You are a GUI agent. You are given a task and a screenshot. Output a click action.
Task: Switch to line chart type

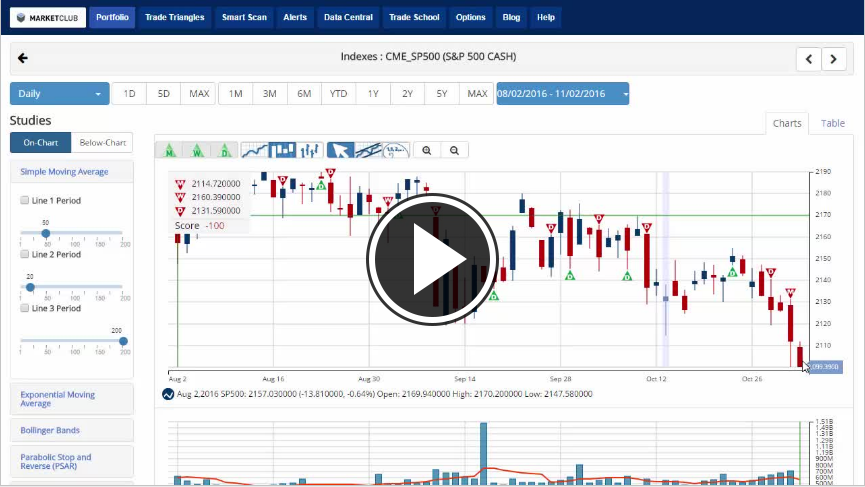click(x=254, y=150)
